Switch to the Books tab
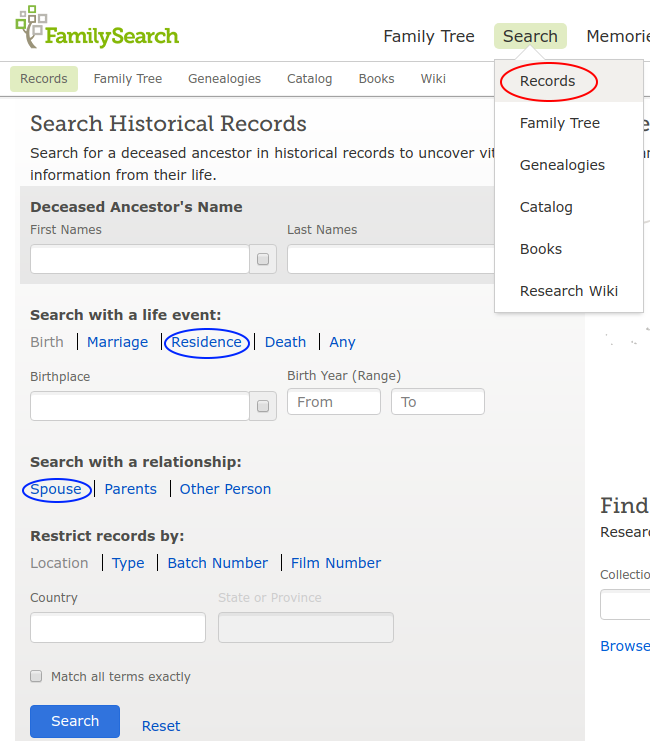The image size is (650, 741). (376, 79)
